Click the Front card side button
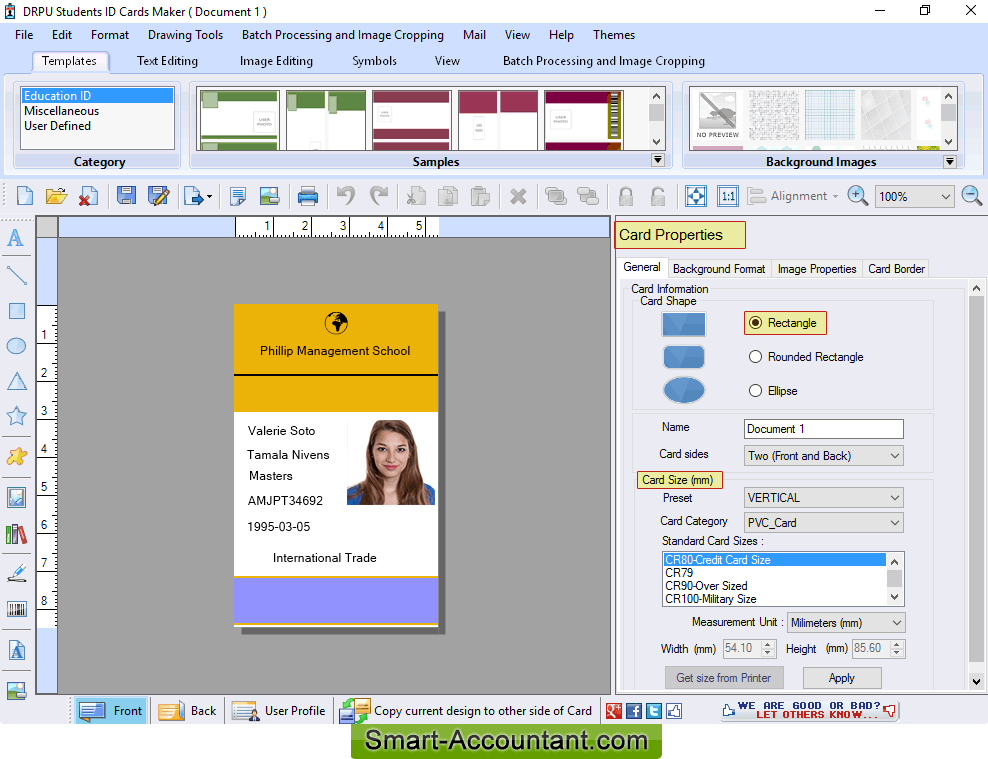Viewport: 988px width, 759px height. coord(111,711)
